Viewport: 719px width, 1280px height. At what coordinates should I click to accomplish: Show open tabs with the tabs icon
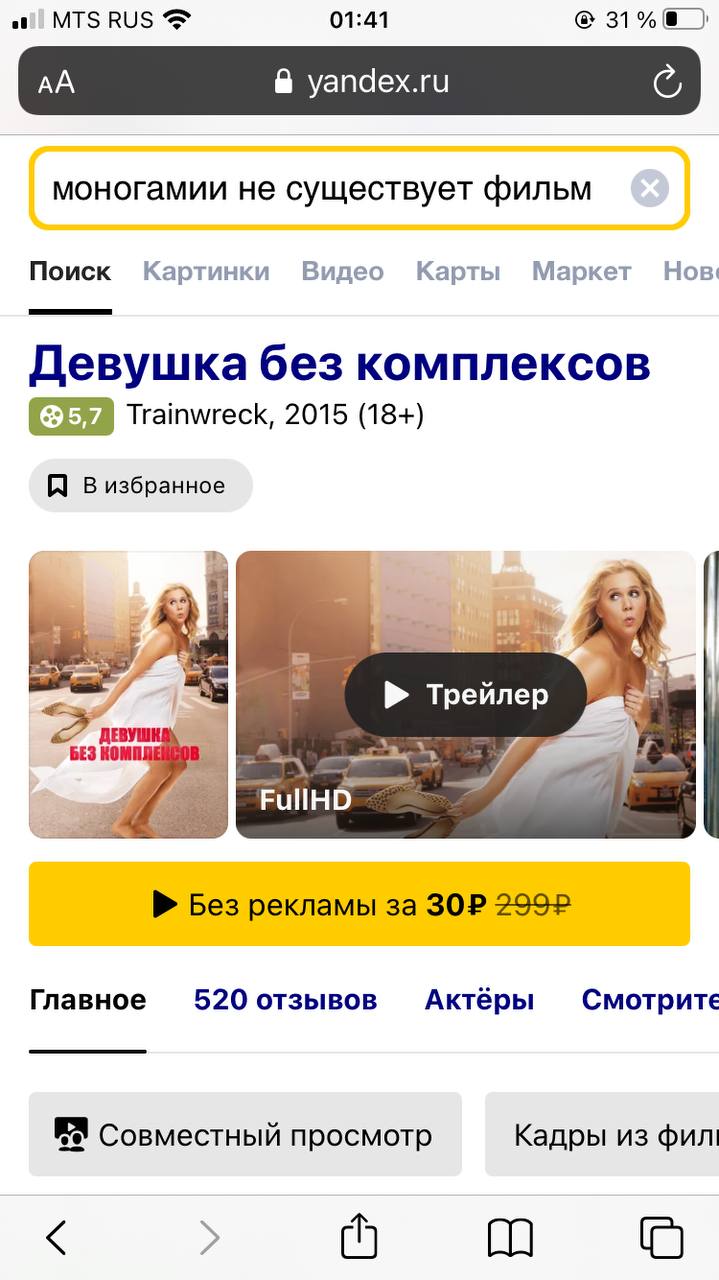tap(661, 1238)
